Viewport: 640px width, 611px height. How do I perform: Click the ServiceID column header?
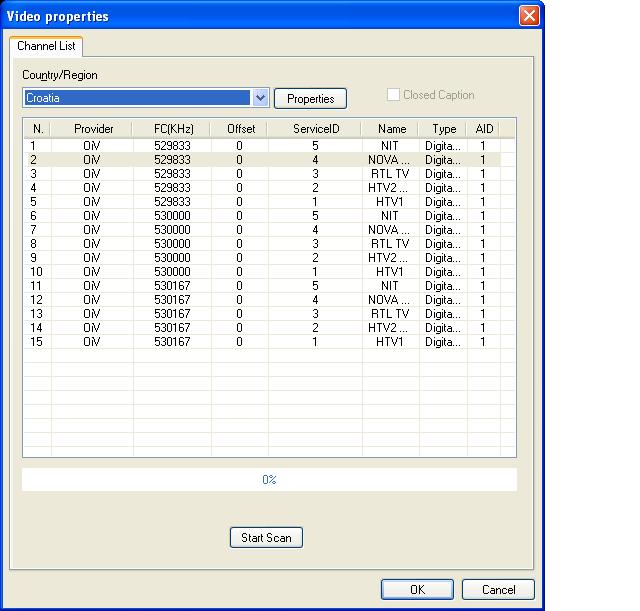point(315,129)
